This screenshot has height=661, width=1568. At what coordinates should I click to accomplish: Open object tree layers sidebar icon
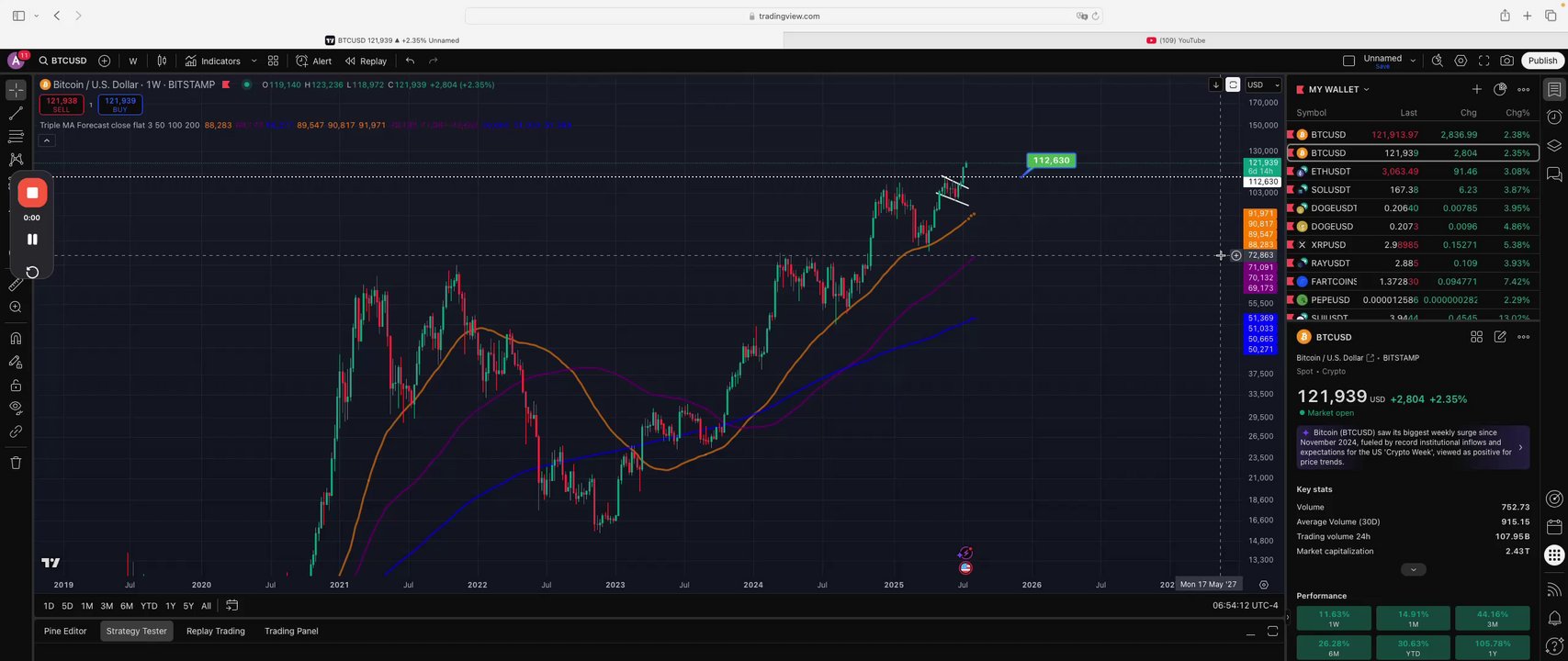[1553, 145]
